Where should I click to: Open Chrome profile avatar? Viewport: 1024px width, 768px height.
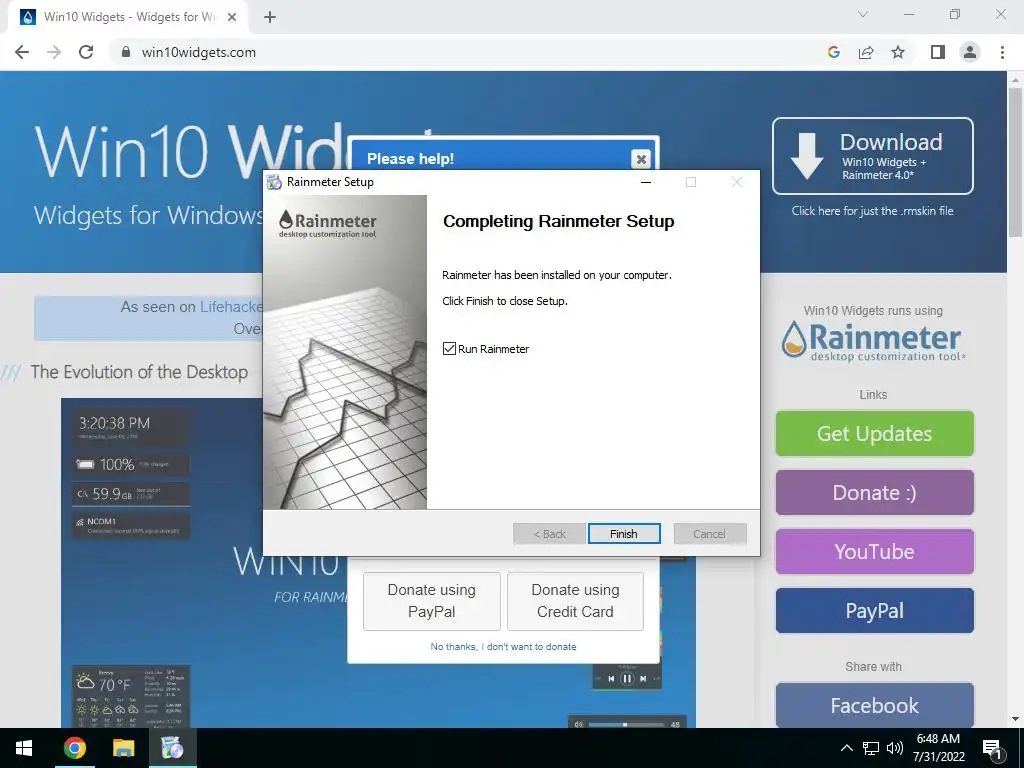(970, 52)
